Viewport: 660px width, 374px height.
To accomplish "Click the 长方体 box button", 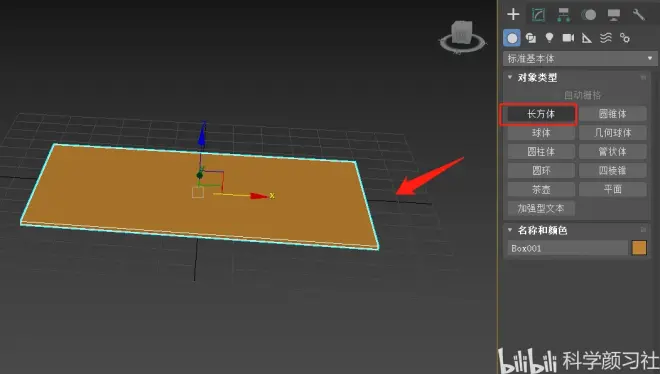I will [x=541, y=114].
